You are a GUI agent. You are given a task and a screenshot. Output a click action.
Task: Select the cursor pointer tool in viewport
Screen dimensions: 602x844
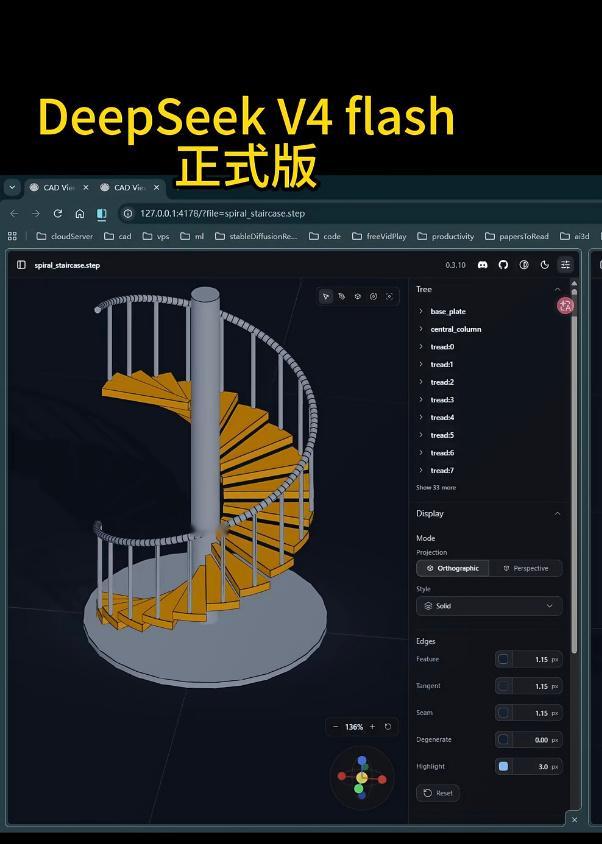[326, 296]
